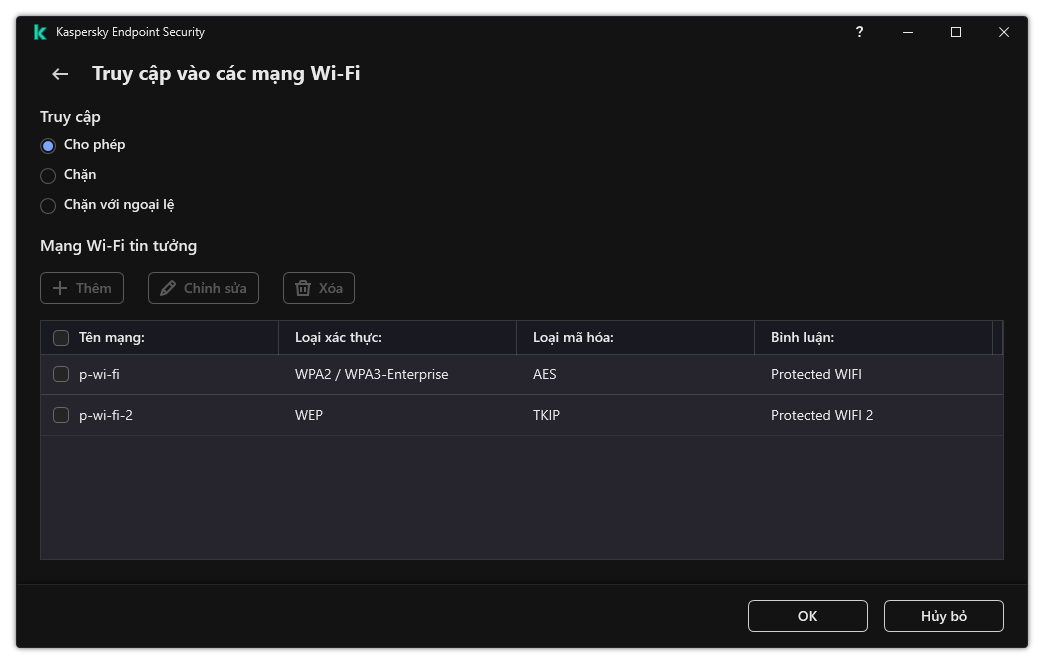The image size is (1044, 664).
Task: Click the plus icon on the Thêm button
Action: pyautogui.click(x=62, y=288)
